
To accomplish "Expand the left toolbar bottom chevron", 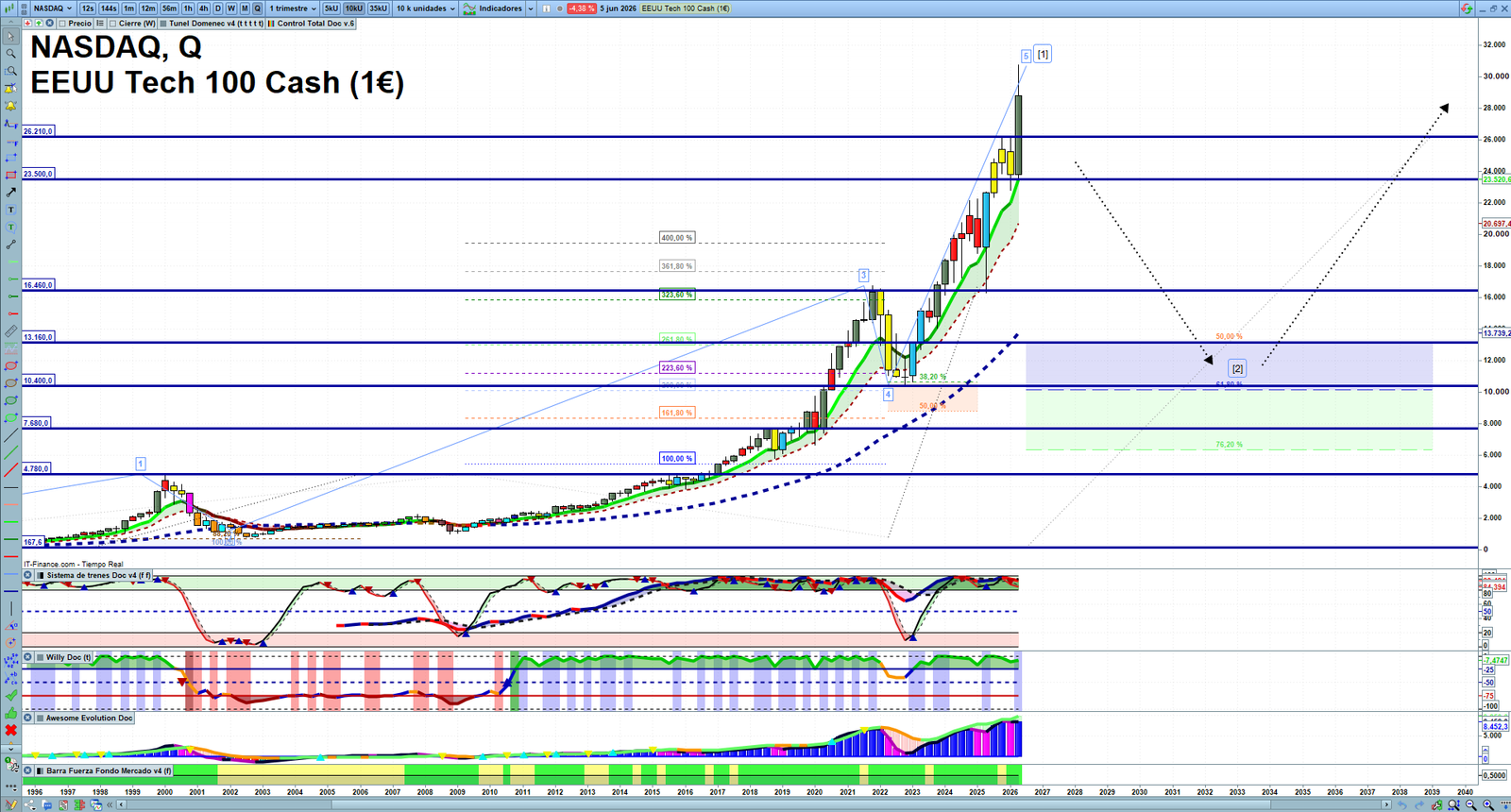I will tap(10, 750).
